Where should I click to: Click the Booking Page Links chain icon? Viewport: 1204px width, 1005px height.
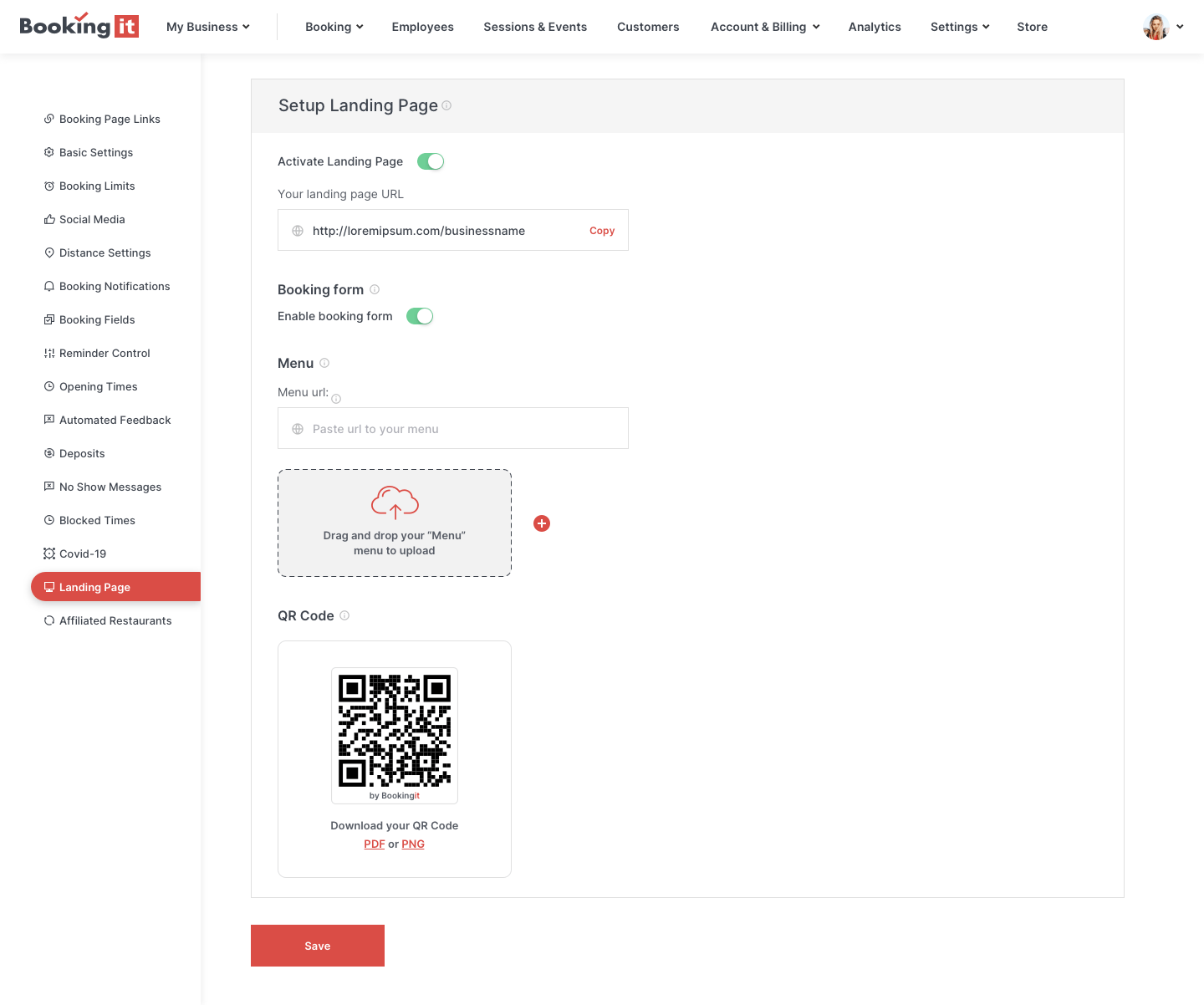(49, 119)
